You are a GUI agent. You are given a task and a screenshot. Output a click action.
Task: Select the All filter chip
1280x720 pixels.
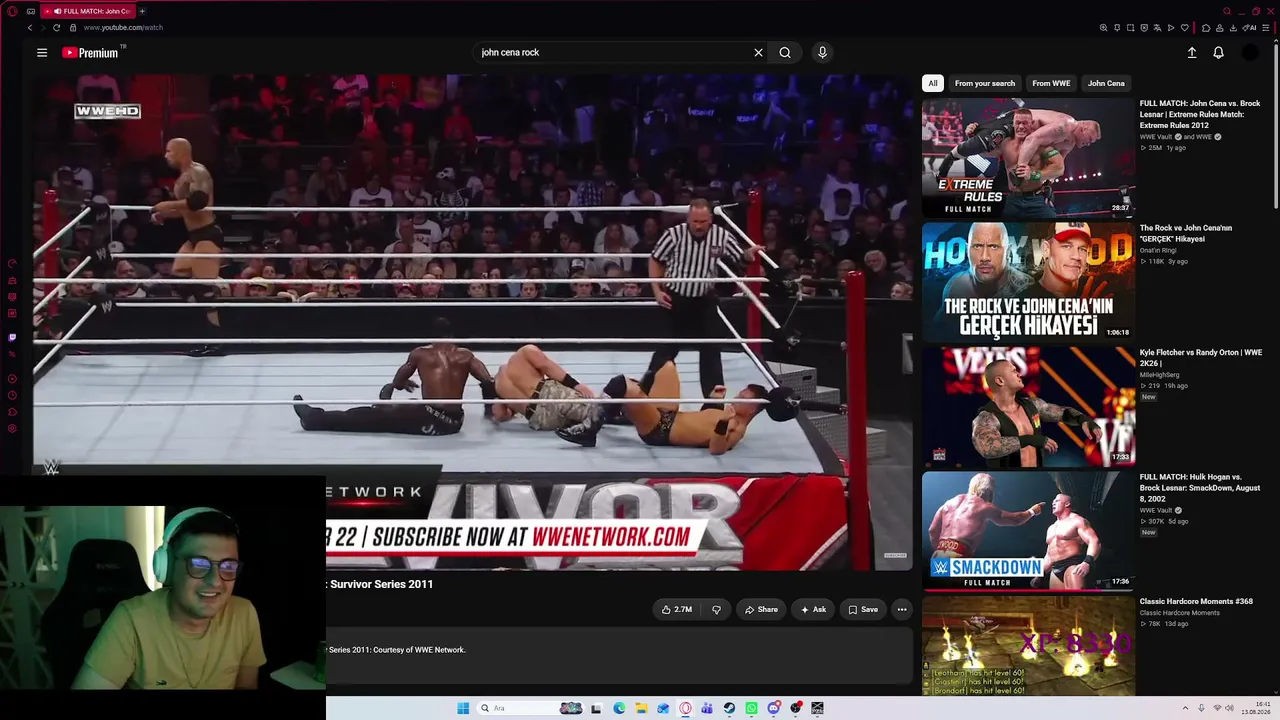933,84
